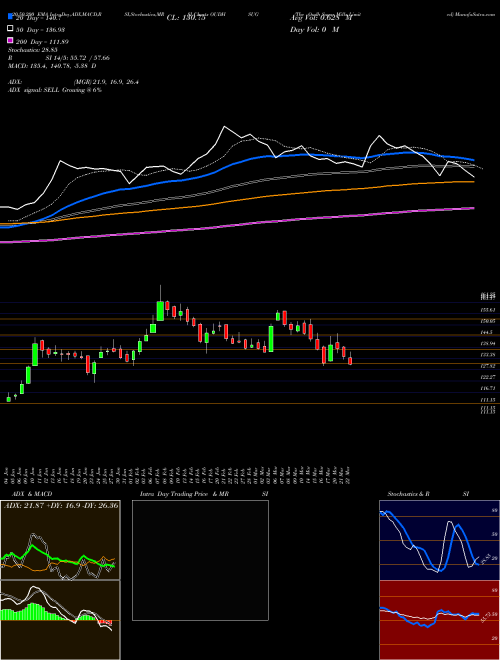Viewport: 500px width, 660px height.
Task: Click the 'Intra Day Trading Price & MR' title
Action: (184, 494)
